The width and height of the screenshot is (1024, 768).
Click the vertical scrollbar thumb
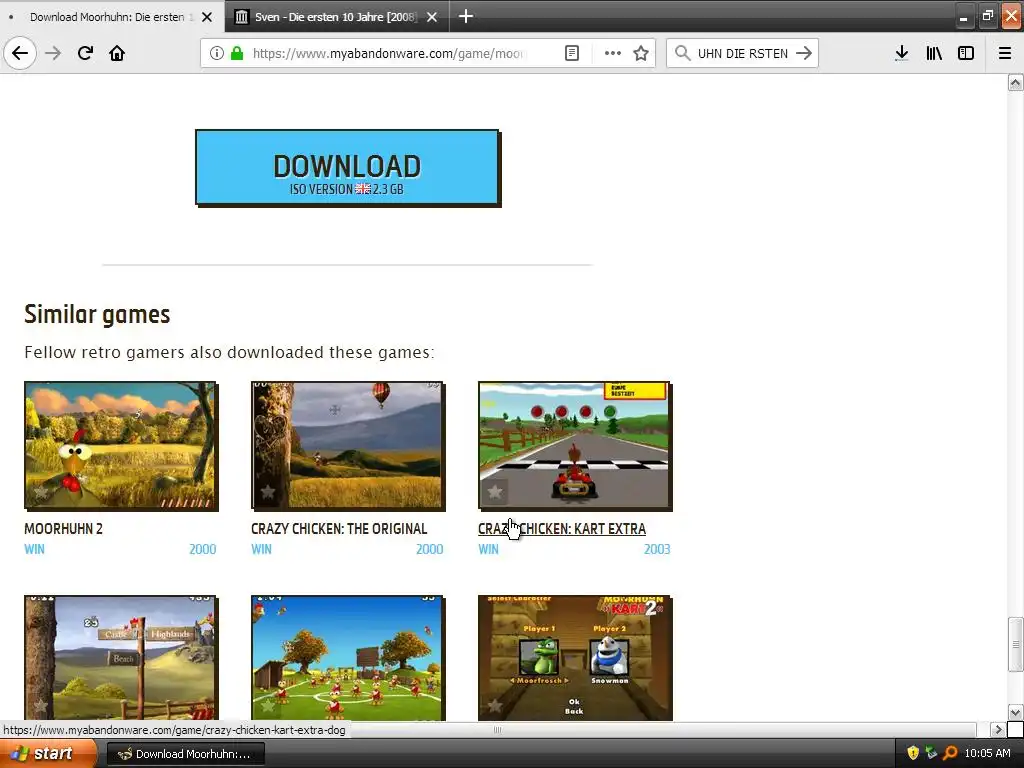coord(1016,644)
